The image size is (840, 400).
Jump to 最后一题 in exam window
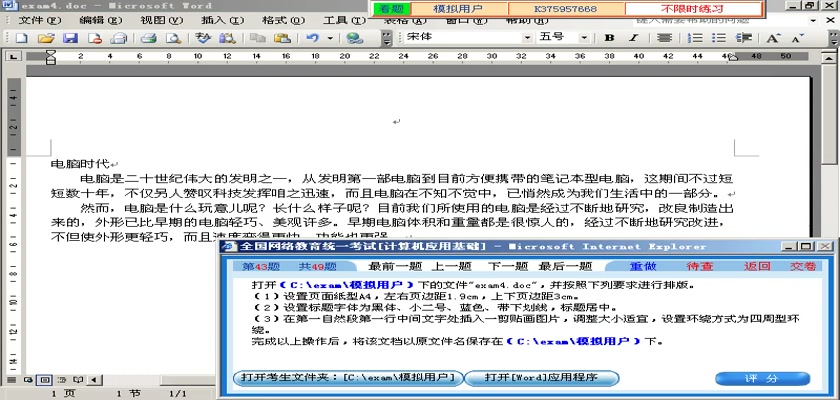(x=565, y=266)
